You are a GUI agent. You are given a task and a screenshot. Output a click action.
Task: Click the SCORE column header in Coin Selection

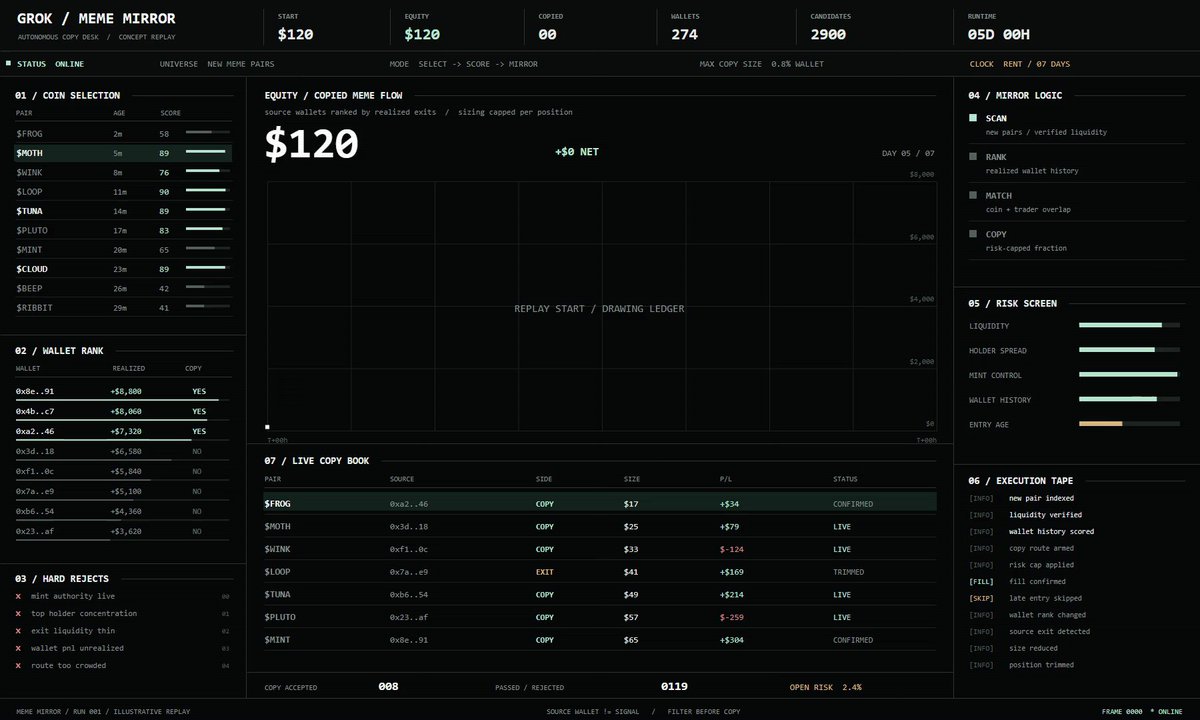[170, 113]
